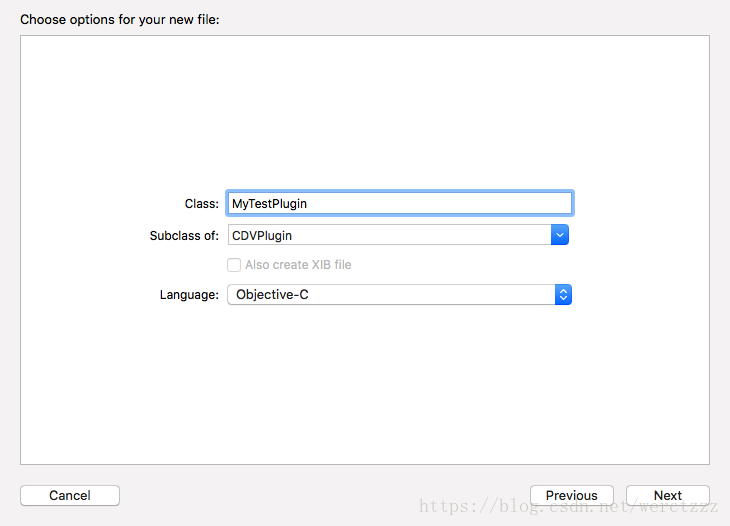This screenshot has width=730, height=526.
Task: Click the Class name input field
Action: (399, 203)
